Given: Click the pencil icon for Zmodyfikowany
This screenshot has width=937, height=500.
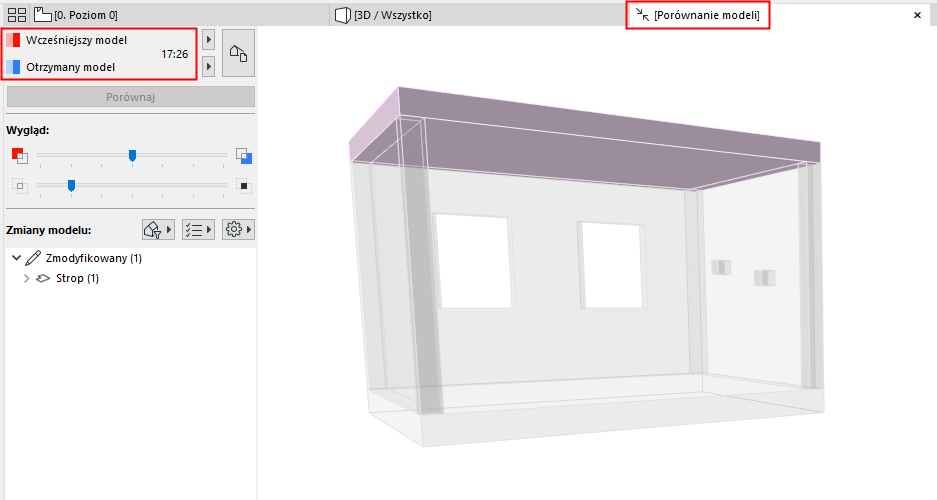Looking at the screenshot, I should click(33, 258).
